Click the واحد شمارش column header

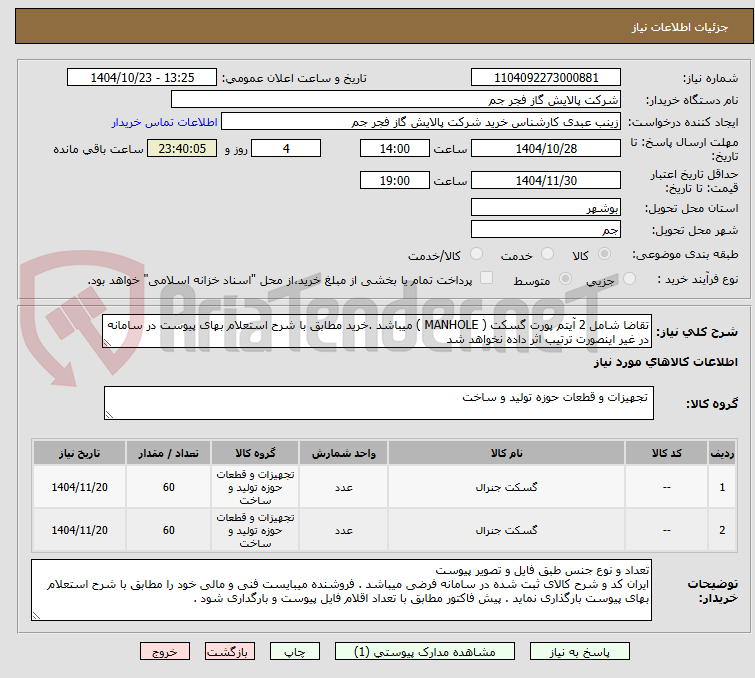click(x=344, y=453)
